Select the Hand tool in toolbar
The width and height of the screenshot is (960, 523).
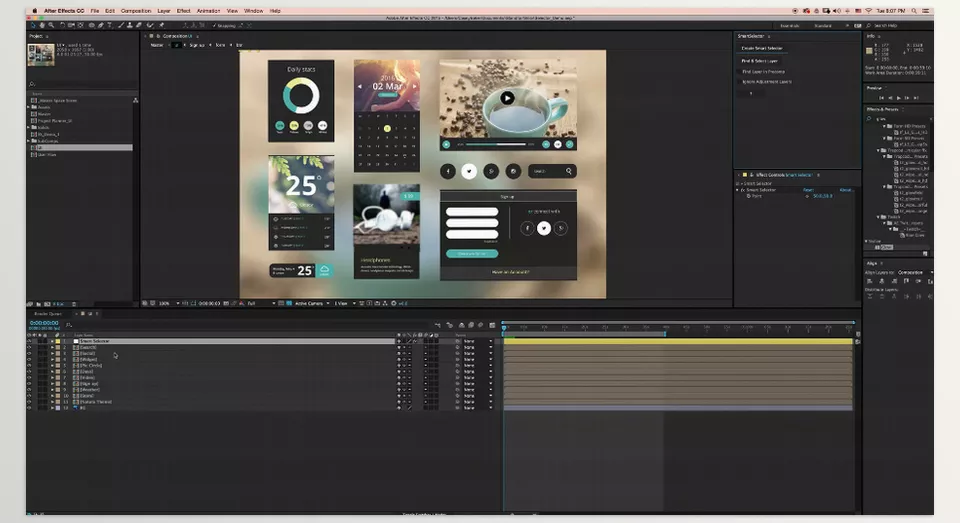pyautogui.click(x=42, y=25)
